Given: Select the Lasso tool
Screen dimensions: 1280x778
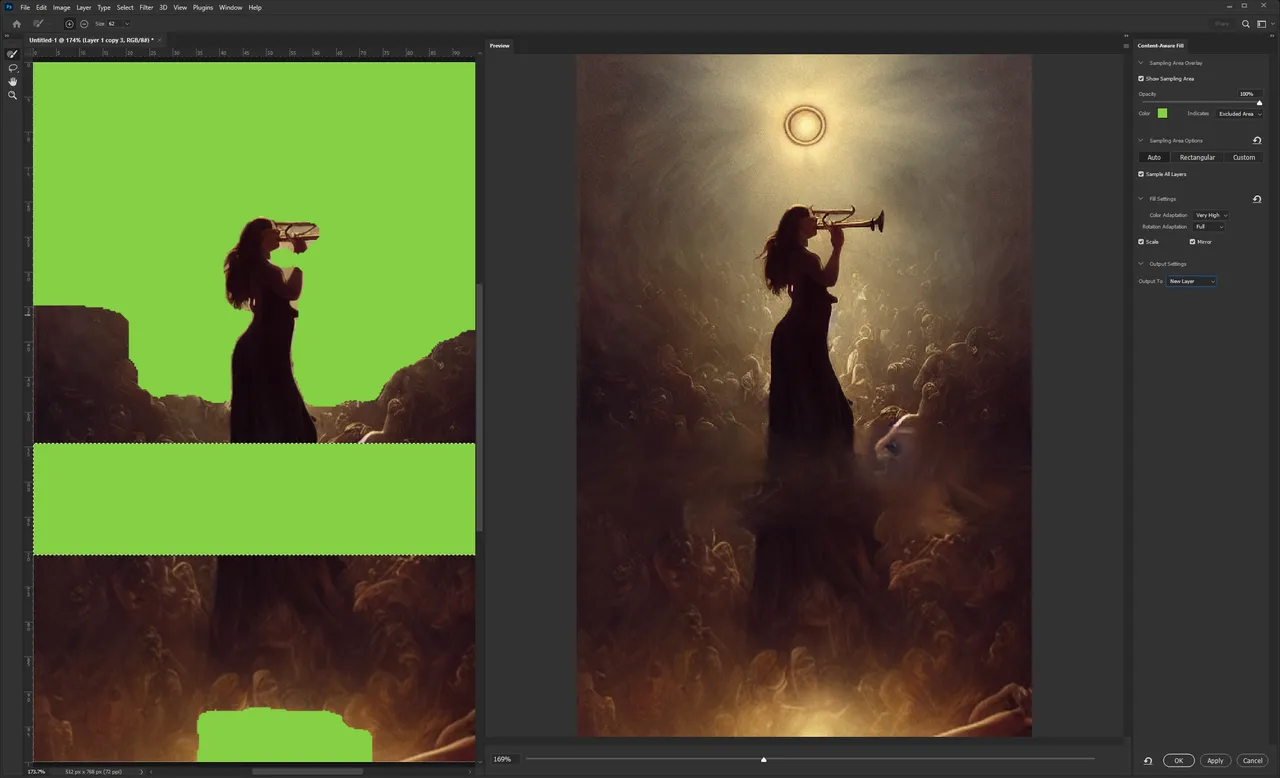Looking at the screenshot, I should tap(12, 68).
